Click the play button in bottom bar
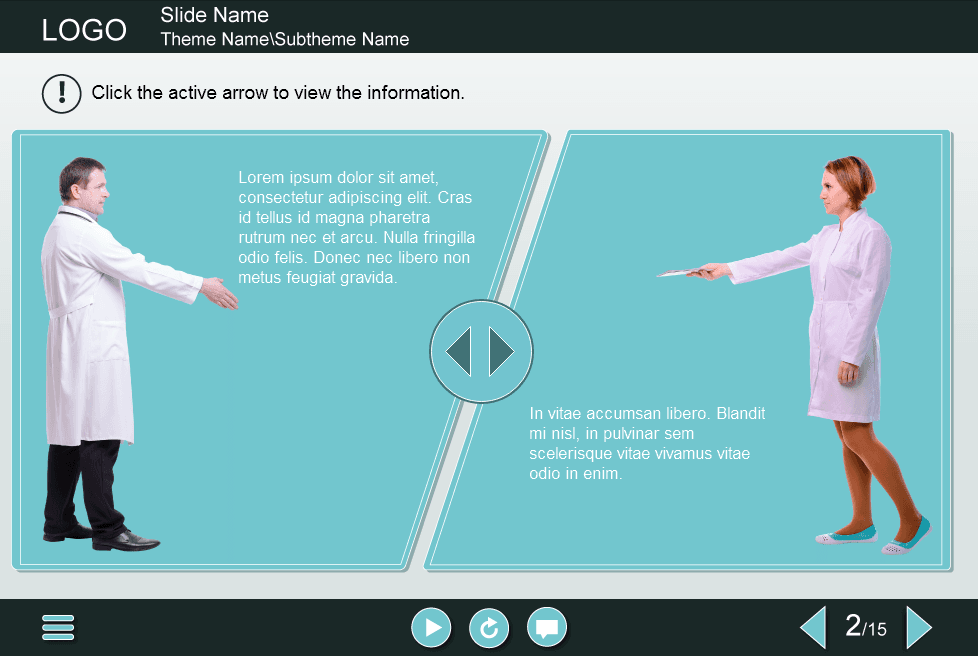Screen dimensions: 978x656 click(x=431, y=627)
